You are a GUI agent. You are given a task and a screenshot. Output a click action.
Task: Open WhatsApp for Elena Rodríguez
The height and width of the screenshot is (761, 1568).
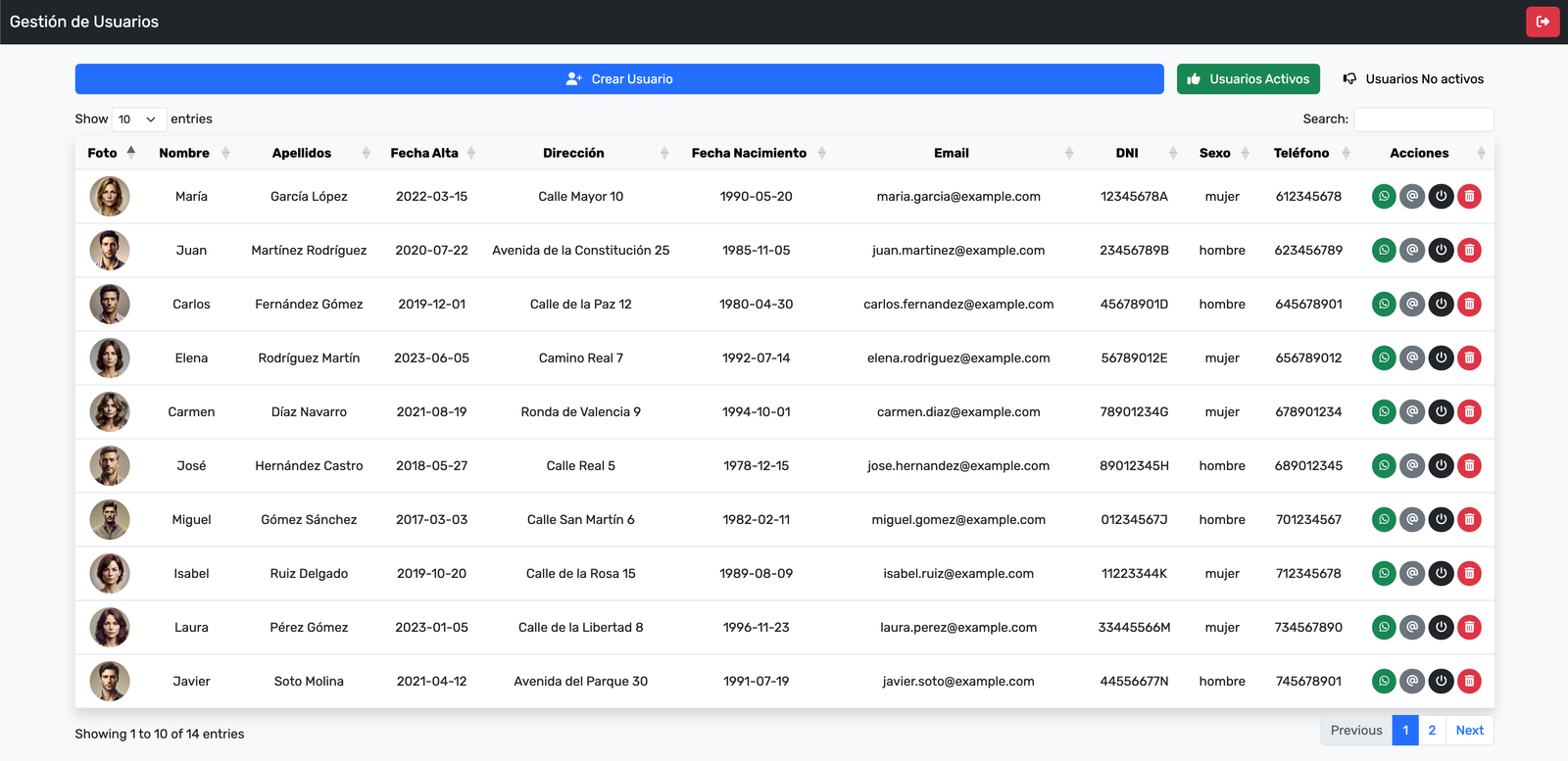point(1384,357)
